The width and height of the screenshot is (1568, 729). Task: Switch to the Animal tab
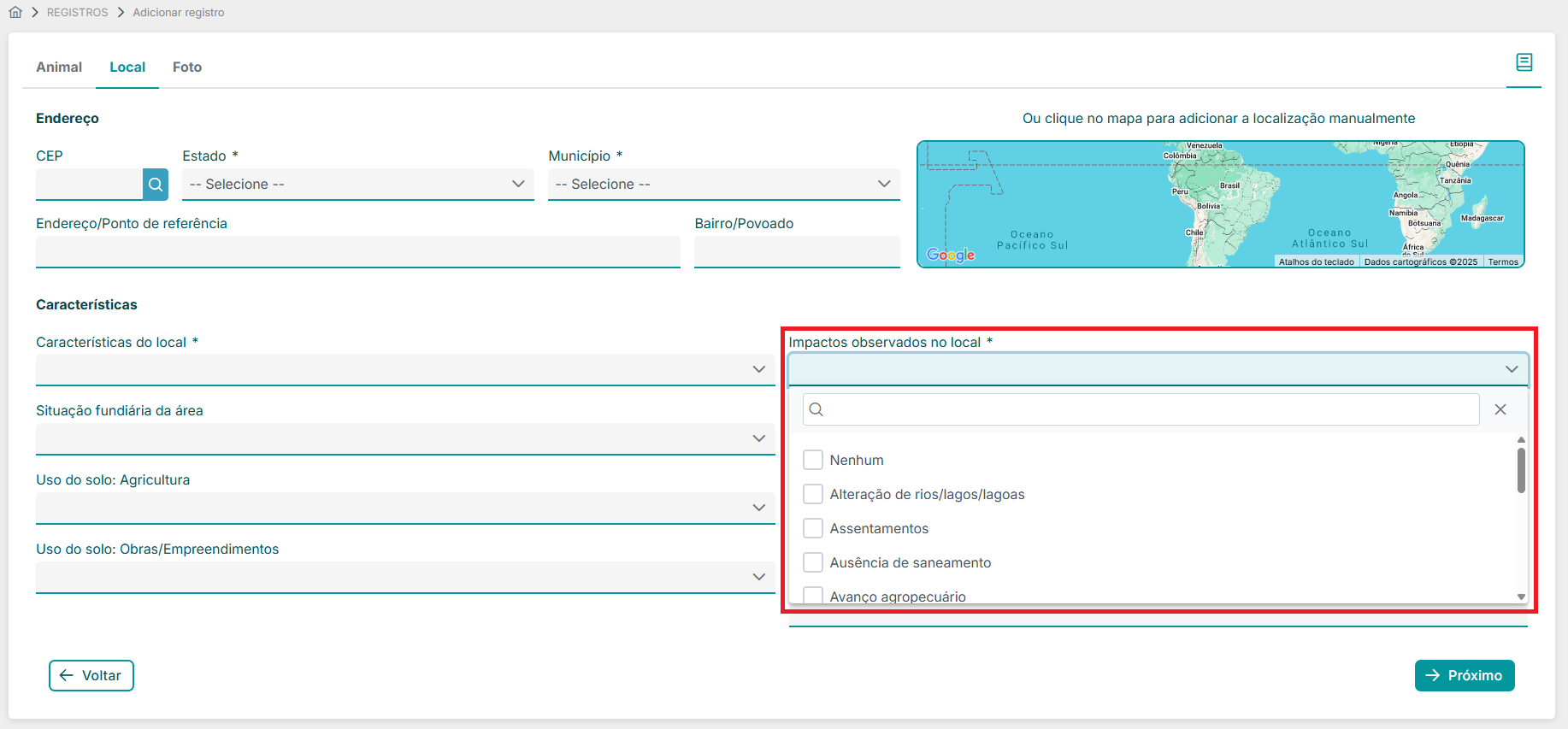59,67
